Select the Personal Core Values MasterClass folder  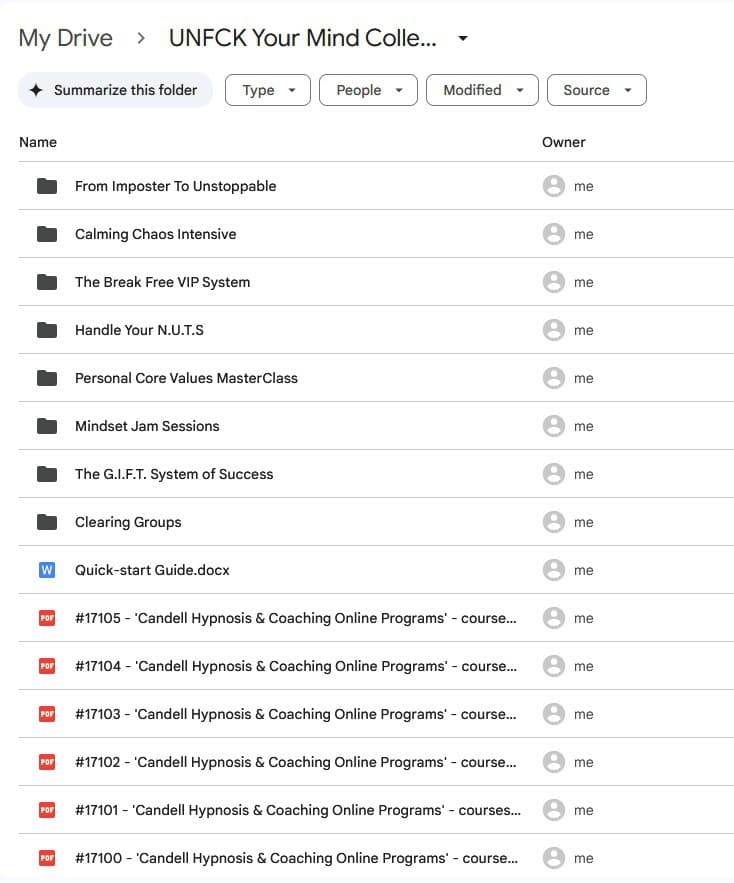tap(186, 378)
